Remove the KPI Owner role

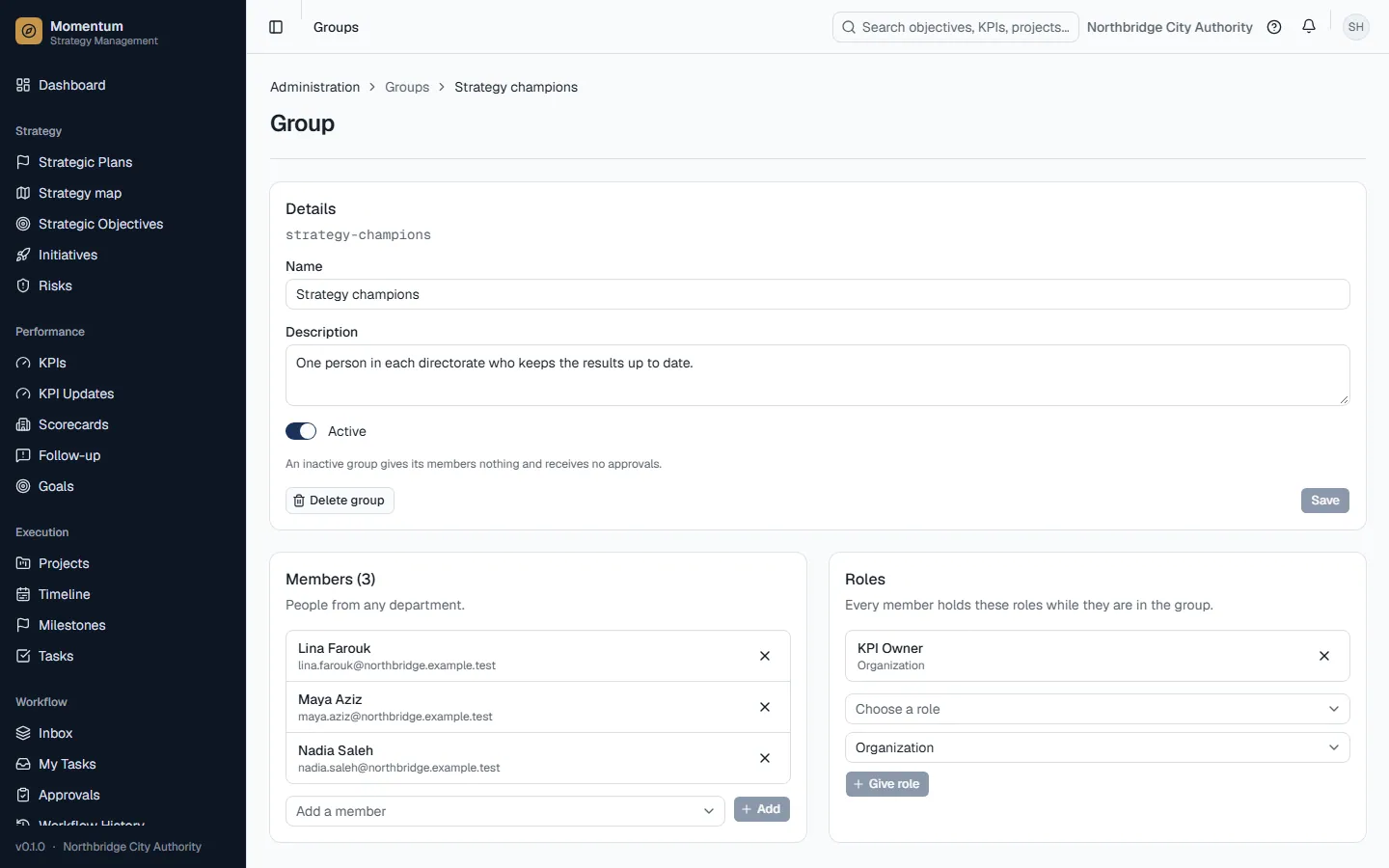click(x=1324, y=656)
